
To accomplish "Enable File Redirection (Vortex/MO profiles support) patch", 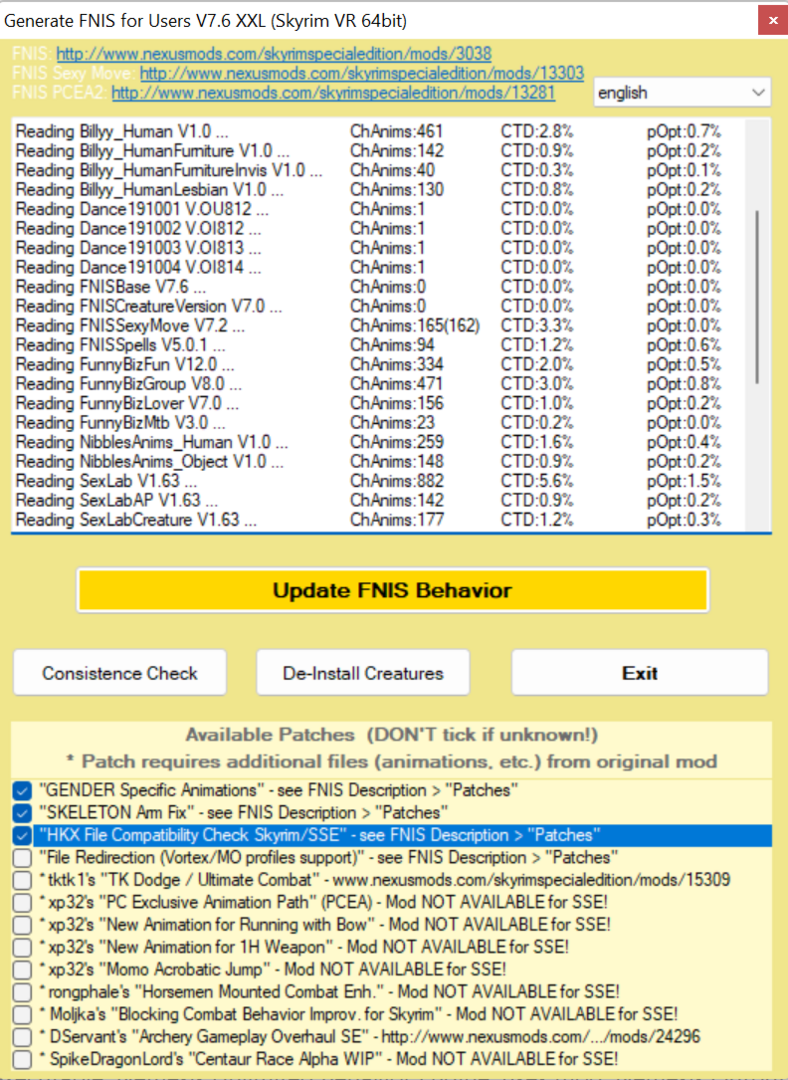I will (22, 858).
